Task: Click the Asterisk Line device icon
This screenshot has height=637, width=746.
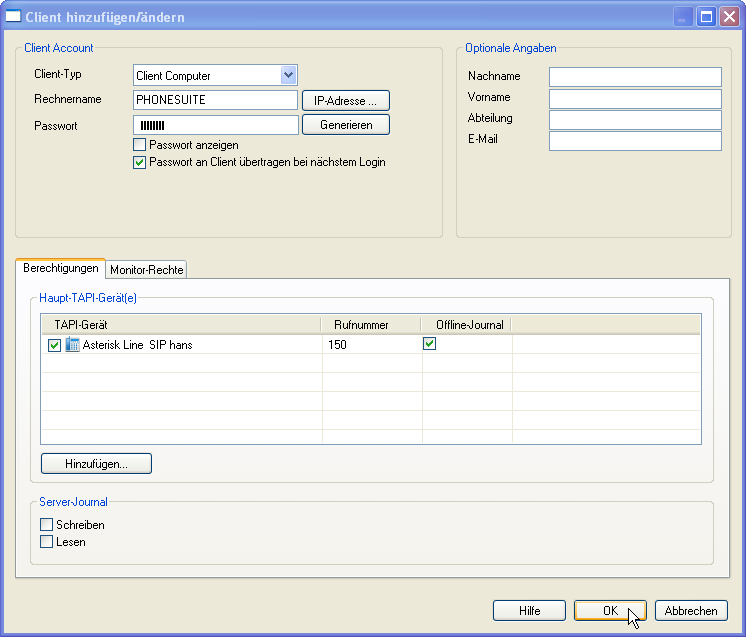Action: point(72,345)
